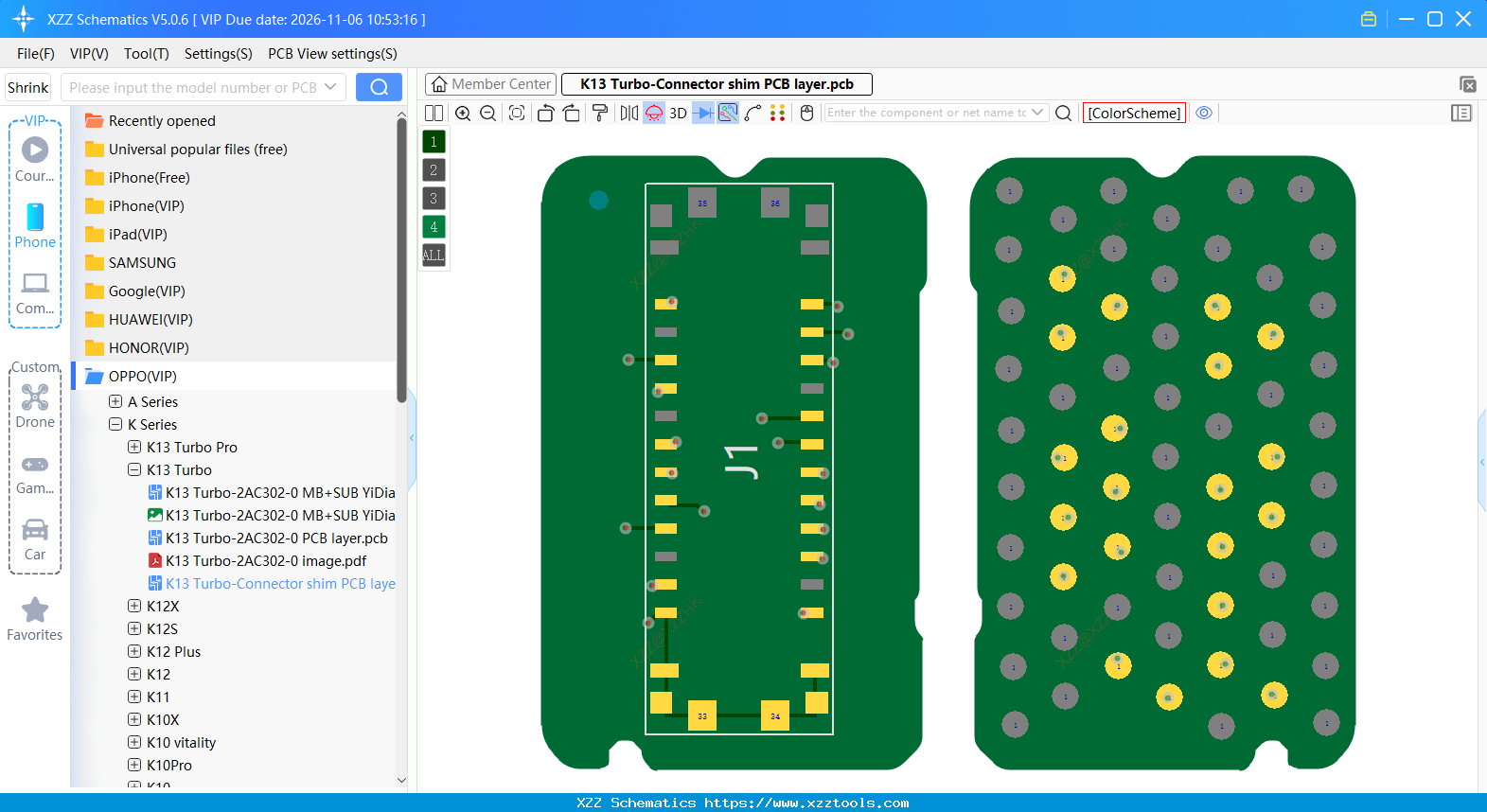Select the Game console category

click(35, 474)
